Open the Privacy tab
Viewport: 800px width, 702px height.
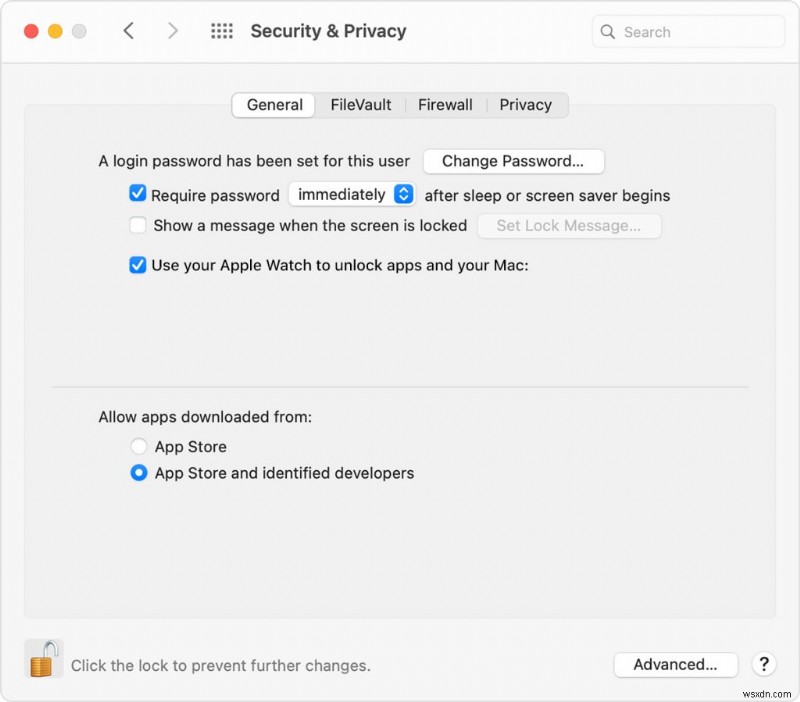(527, 104)
